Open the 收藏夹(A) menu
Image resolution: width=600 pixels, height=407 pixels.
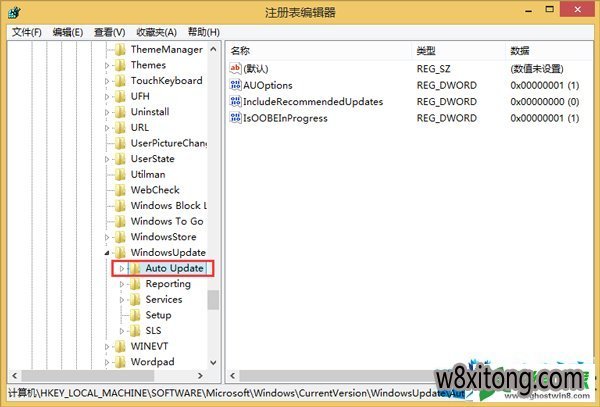coord(156,32)
